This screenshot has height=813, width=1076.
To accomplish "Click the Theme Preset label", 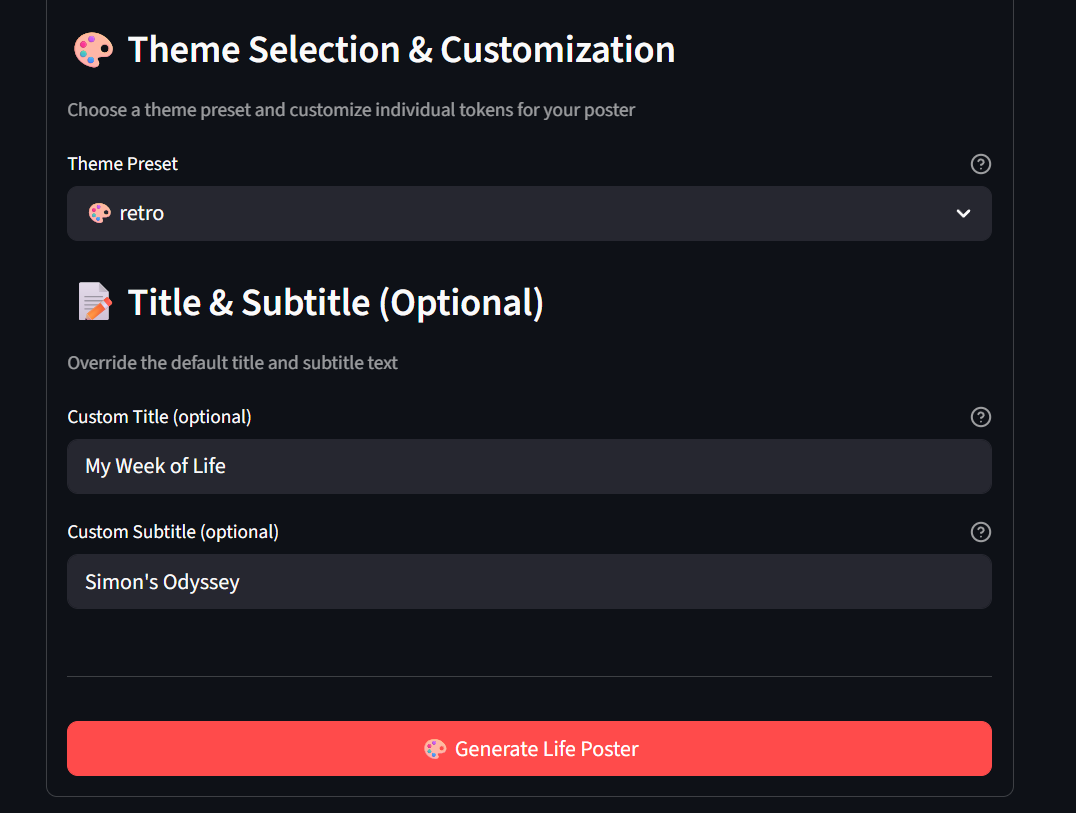I will [122, 164].
